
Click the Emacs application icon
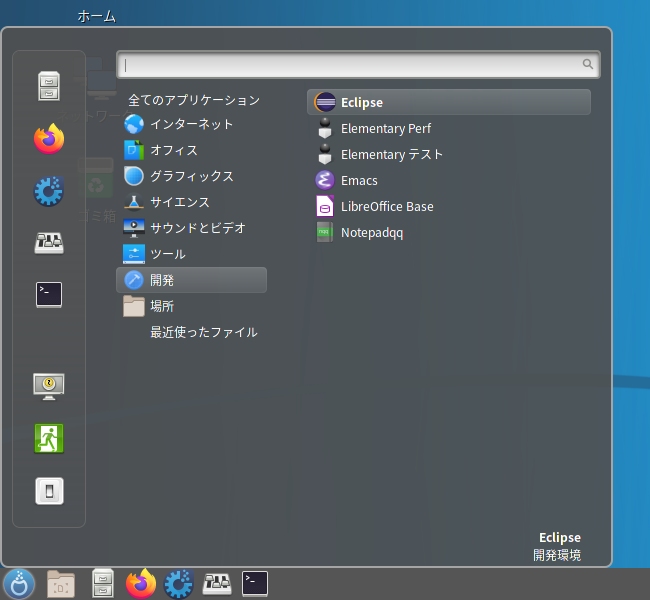click(325, 180)
